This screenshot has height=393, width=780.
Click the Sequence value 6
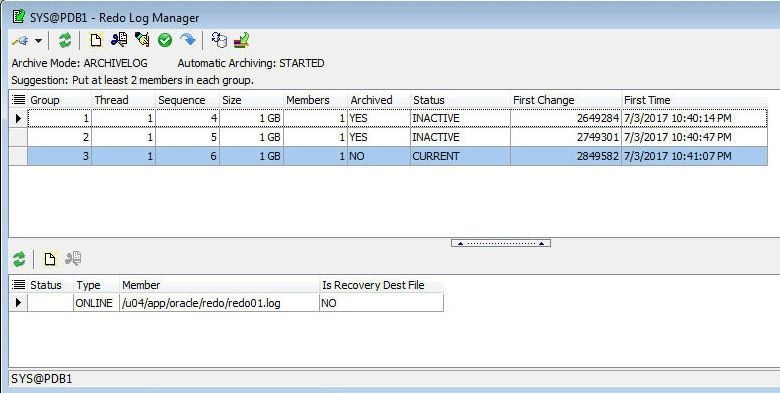click(x=188, y=156)
